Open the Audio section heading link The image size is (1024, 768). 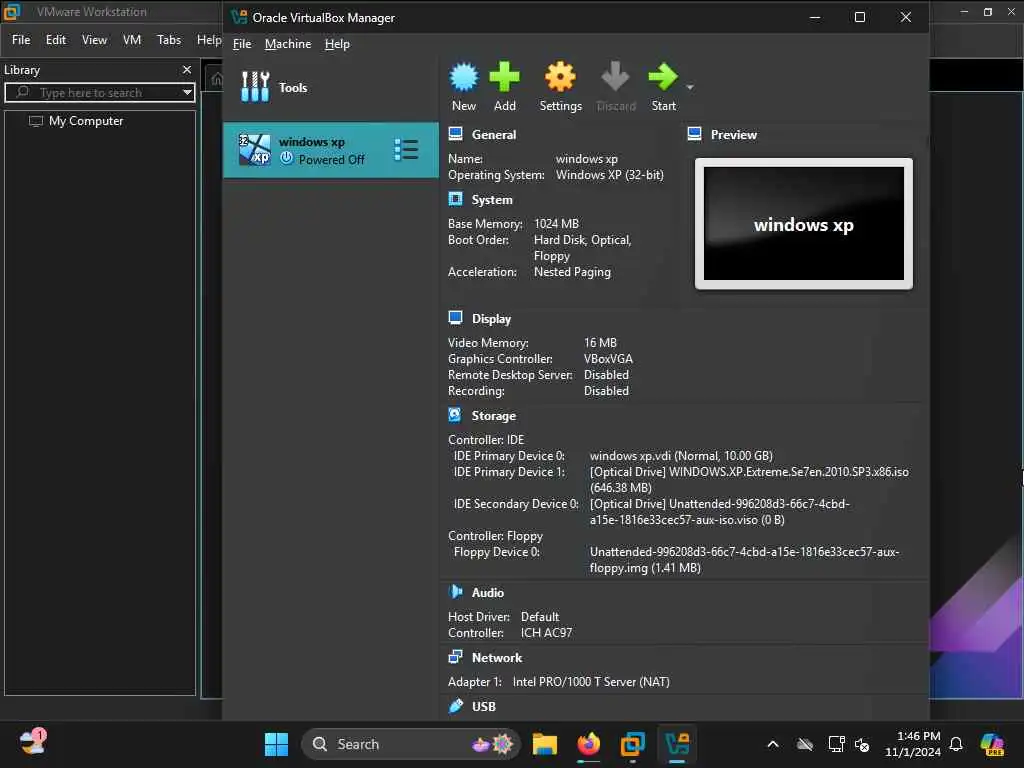[488, 592]
